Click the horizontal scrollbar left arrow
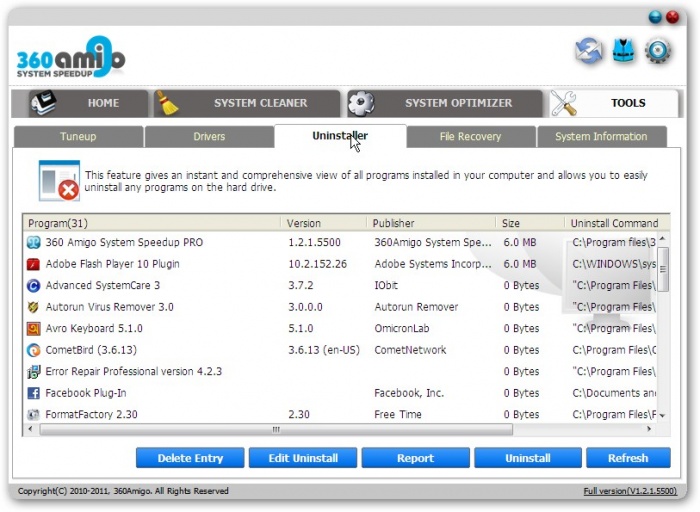Screen dimensions: 700x512 [30, 429]
